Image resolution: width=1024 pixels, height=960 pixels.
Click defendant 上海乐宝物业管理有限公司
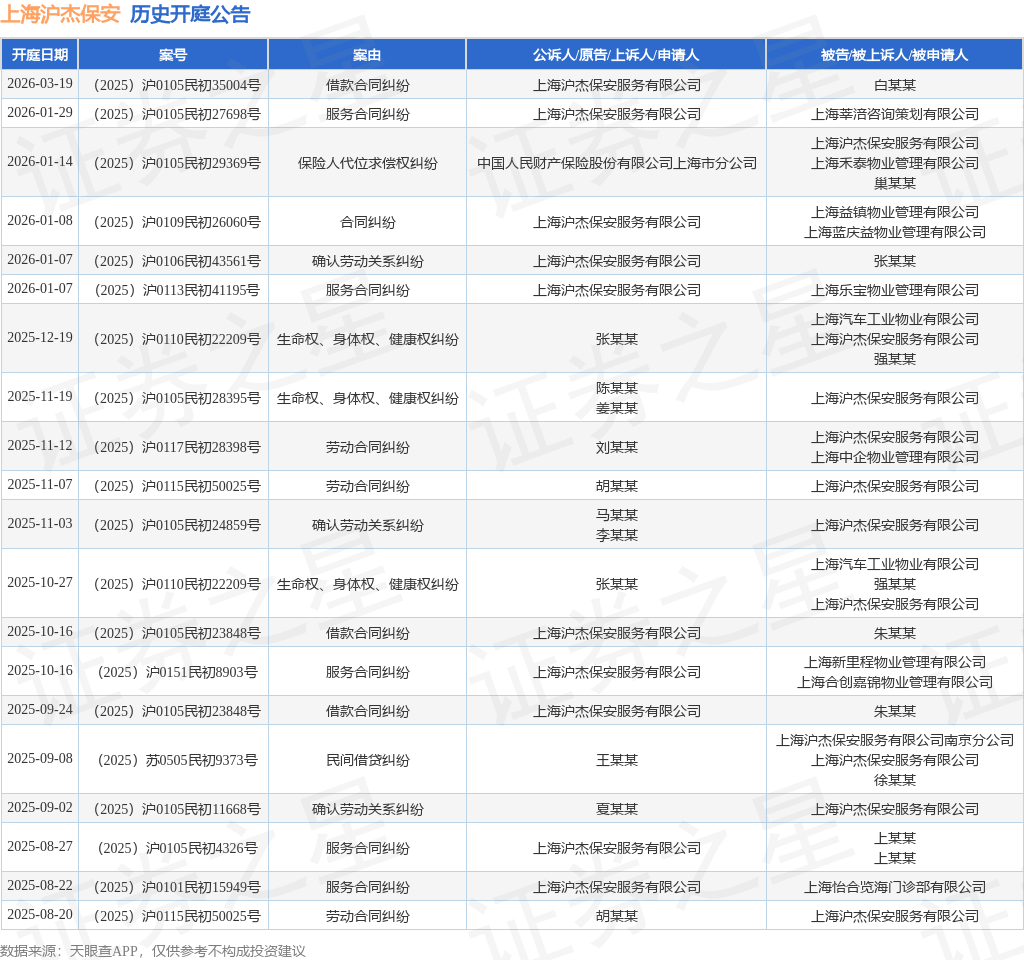895,290
